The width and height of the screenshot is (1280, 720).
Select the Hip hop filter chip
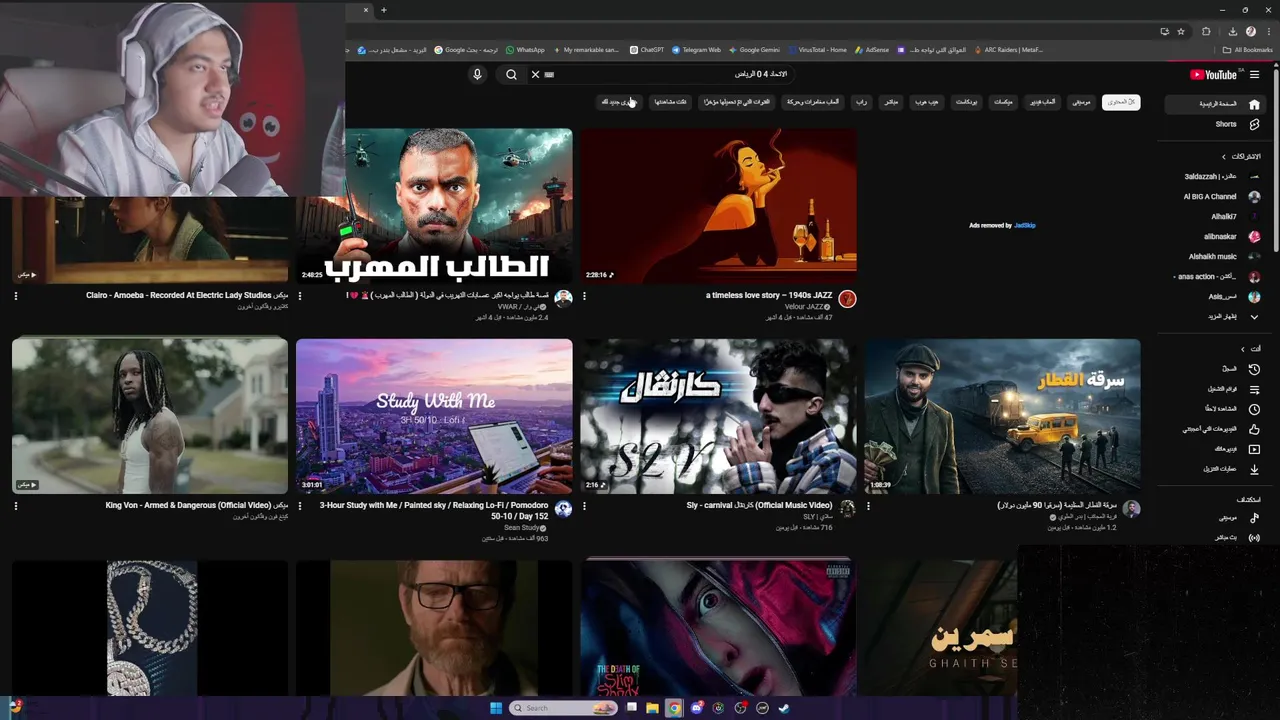(927, 102)
